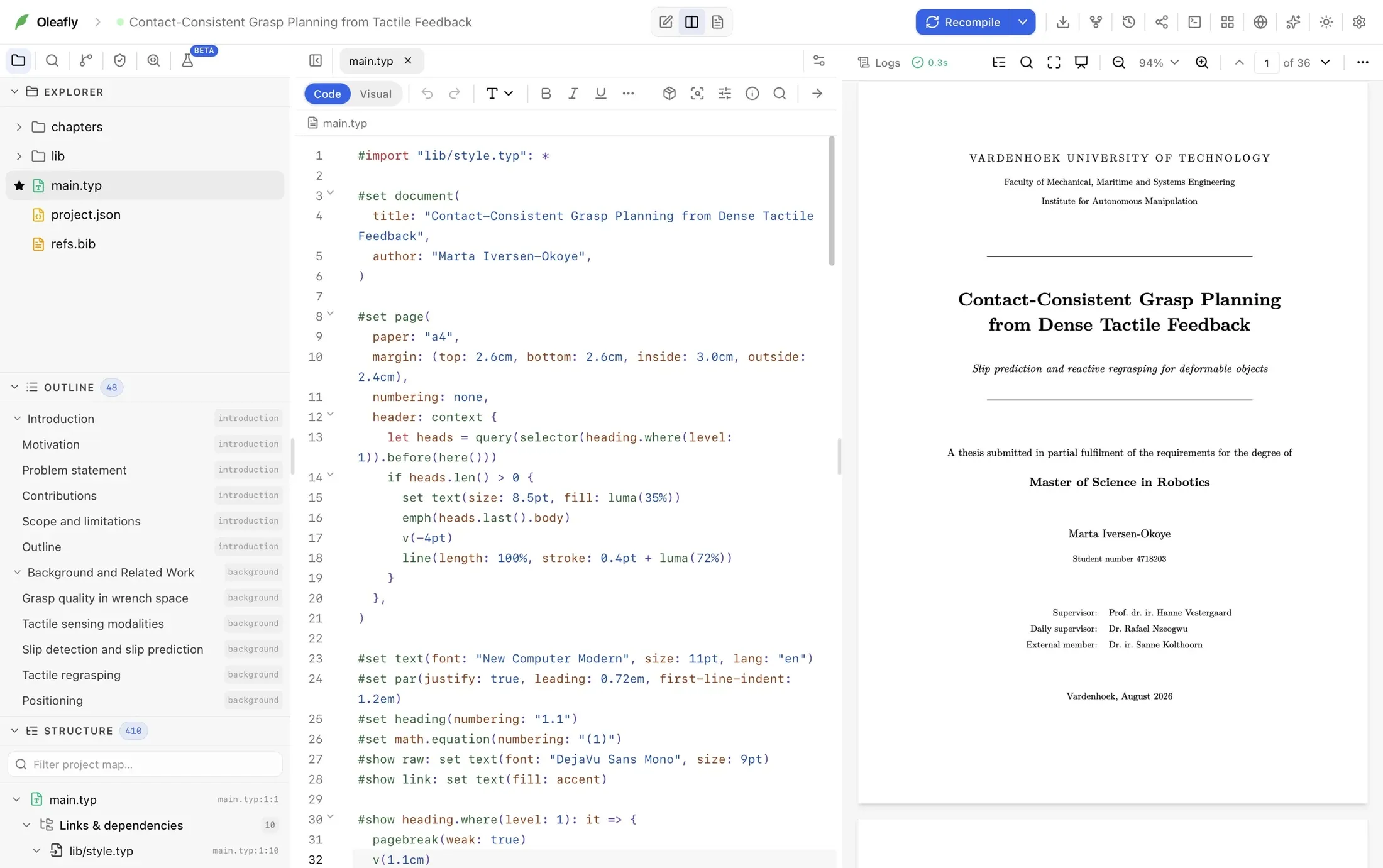1383x868 pixels.
Task: Zoom out on the PDF preview
Action: [x=1118, y=62]
